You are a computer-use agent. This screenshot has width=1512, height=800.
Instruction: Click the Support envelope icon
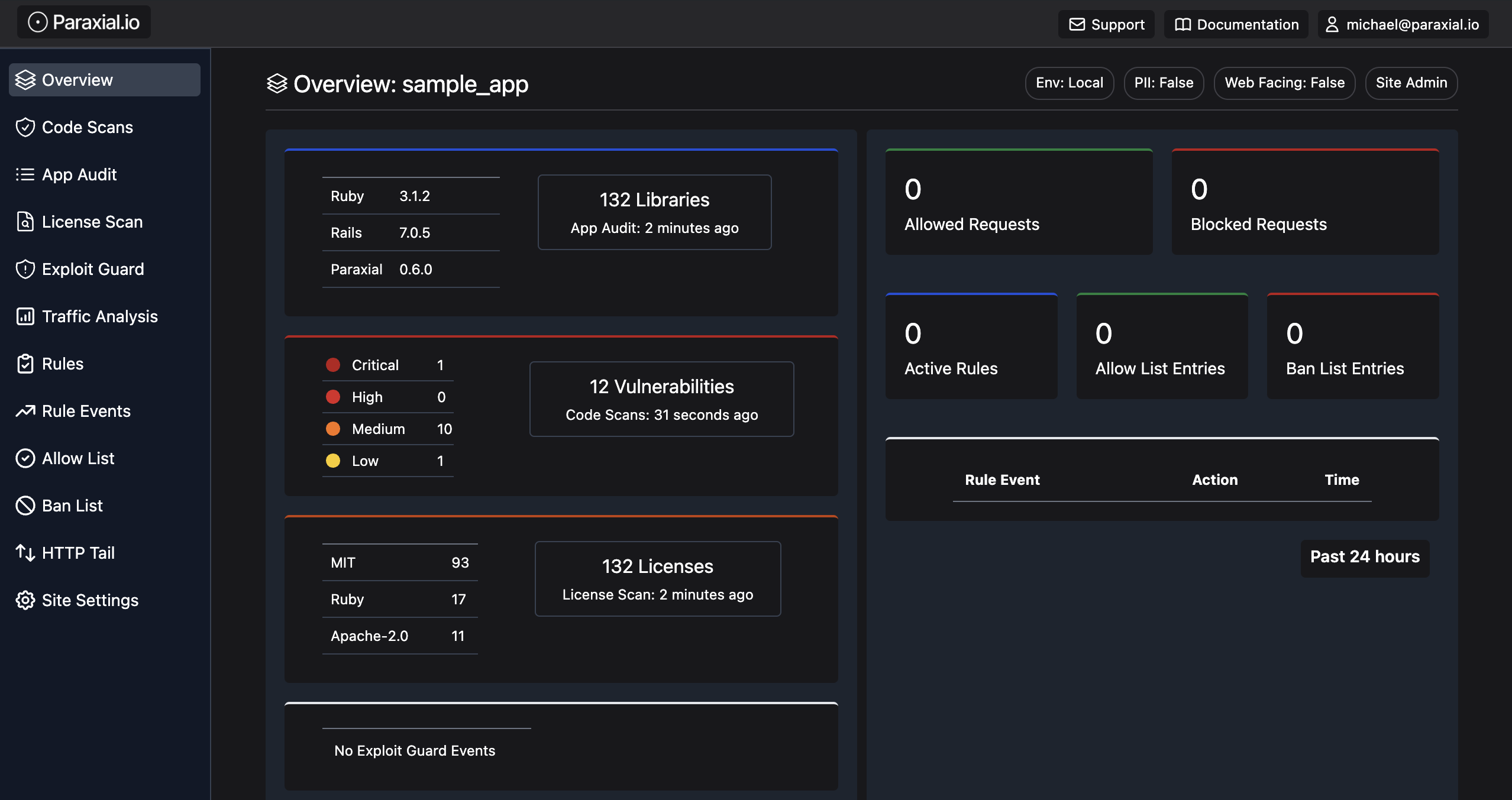click(1077, 24)
